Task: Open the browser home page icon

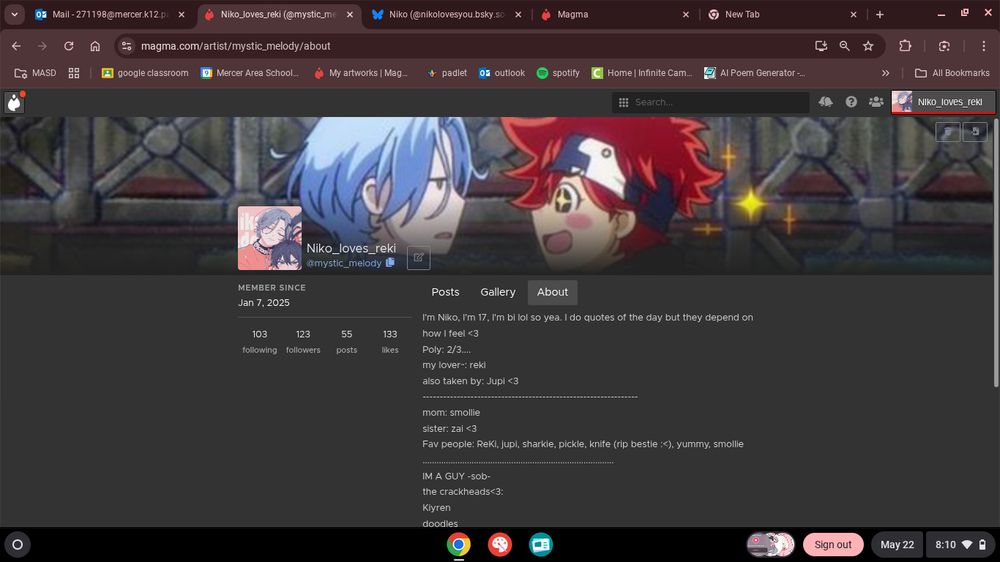Action: (x=95, y=46)
